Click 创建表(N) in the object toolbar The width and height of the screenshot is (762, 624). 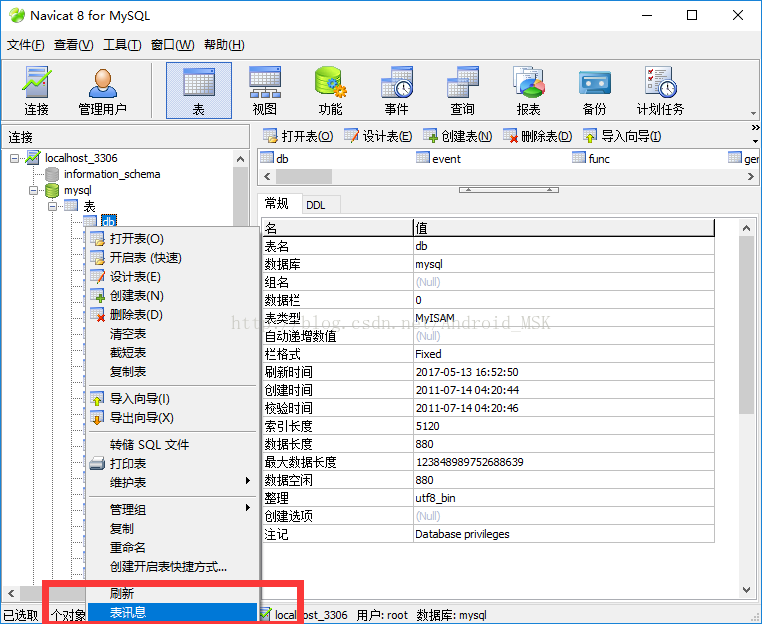pyautogui.click(x=457, y=136)
